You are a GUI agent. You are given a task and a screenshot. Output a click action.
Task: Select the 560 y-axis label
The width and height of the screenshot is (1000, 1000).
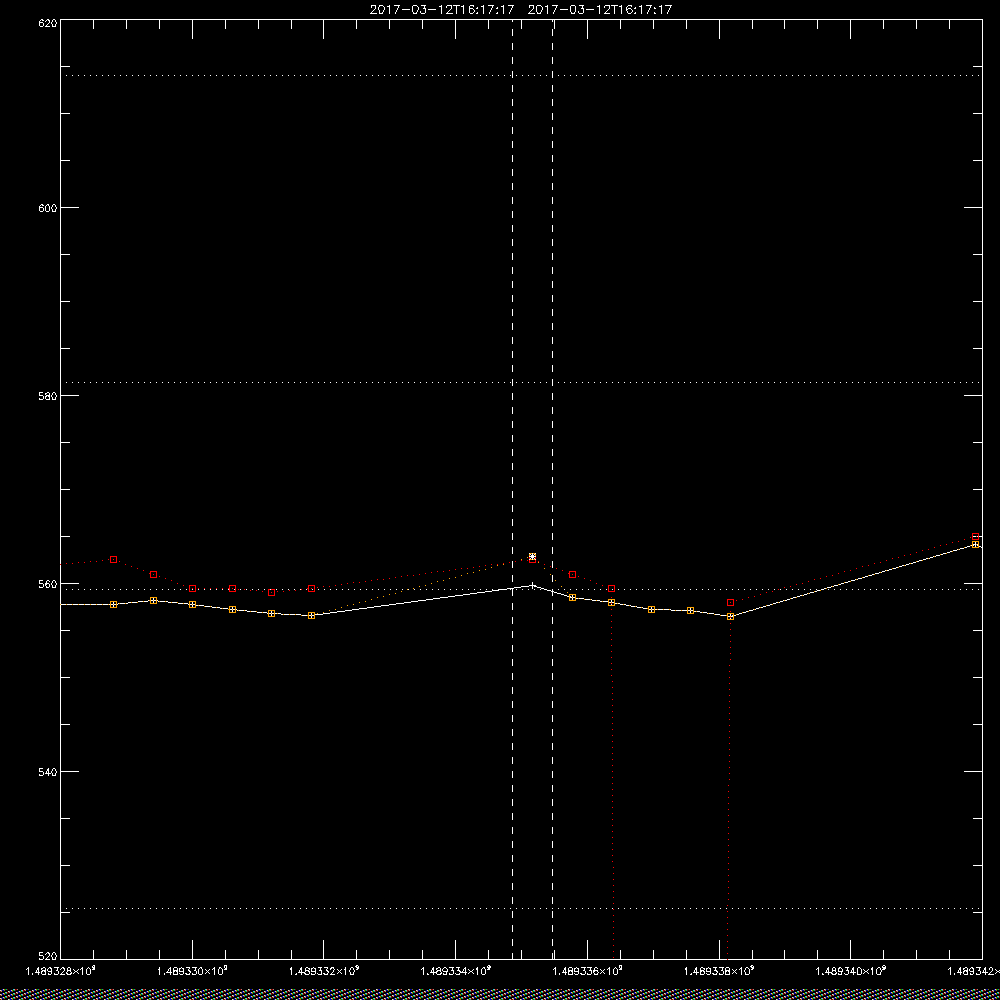coord(48,584)
